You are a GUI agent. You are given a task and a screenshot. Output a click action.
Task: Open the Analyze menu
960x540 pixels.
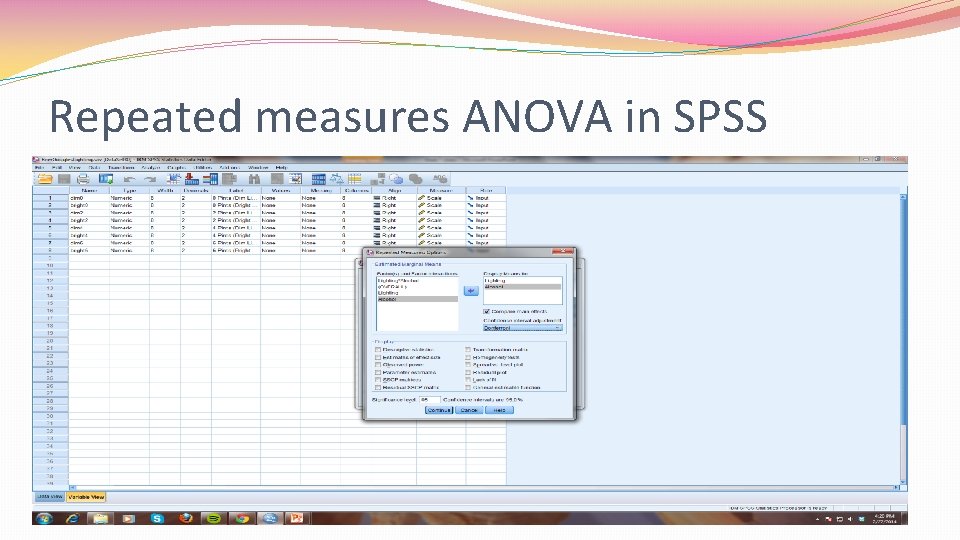coord(151,167)
